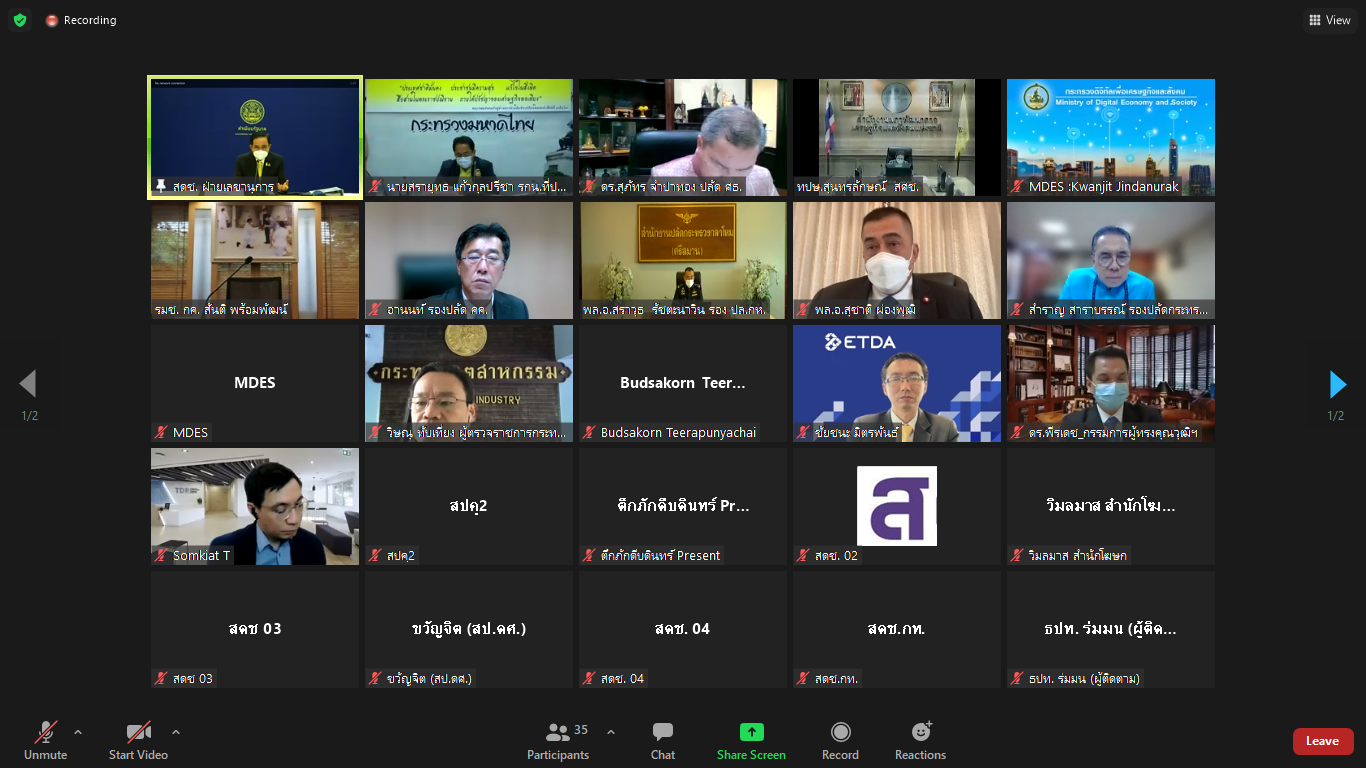Select the ETDA participant video tile
The height and width of the screenshot is (768, 1366).
click(896, 383)
